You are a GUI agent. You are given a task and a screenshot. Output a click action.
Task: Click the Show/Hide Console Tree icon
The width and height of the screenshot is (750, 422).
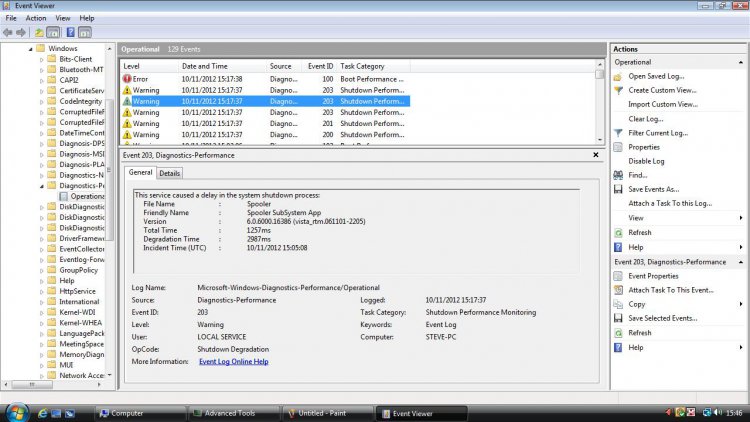53,33
